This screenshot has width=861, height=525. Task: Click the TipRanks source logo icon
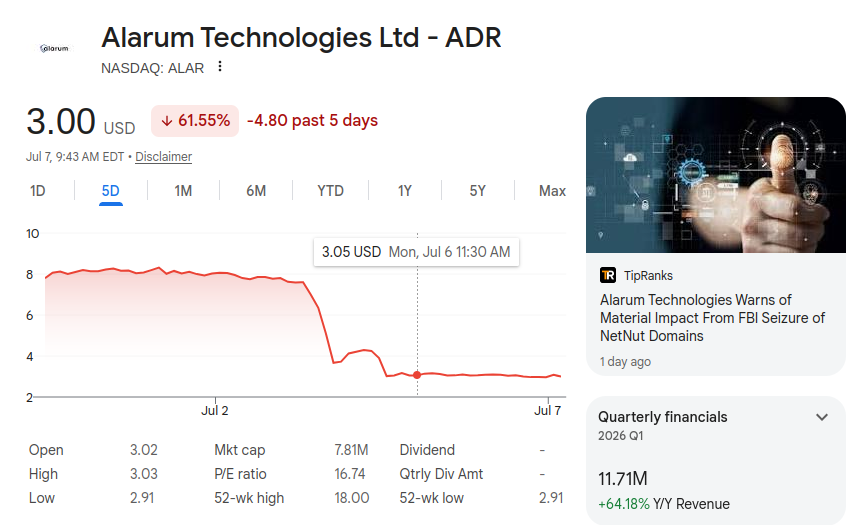(x=608, y=275)
